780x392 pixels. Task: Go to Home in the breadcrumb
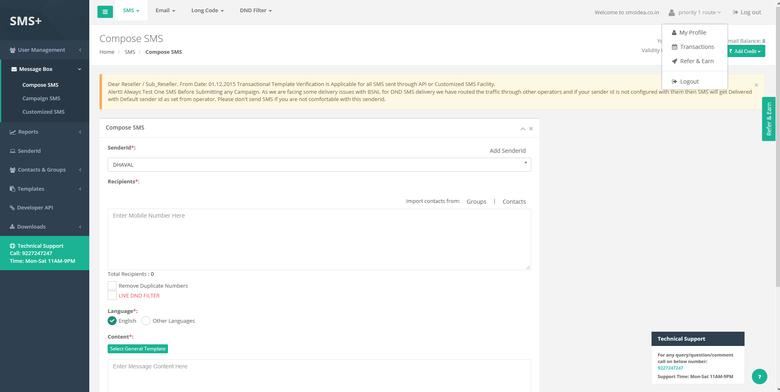pyautogui.click(x=106, y=52)
